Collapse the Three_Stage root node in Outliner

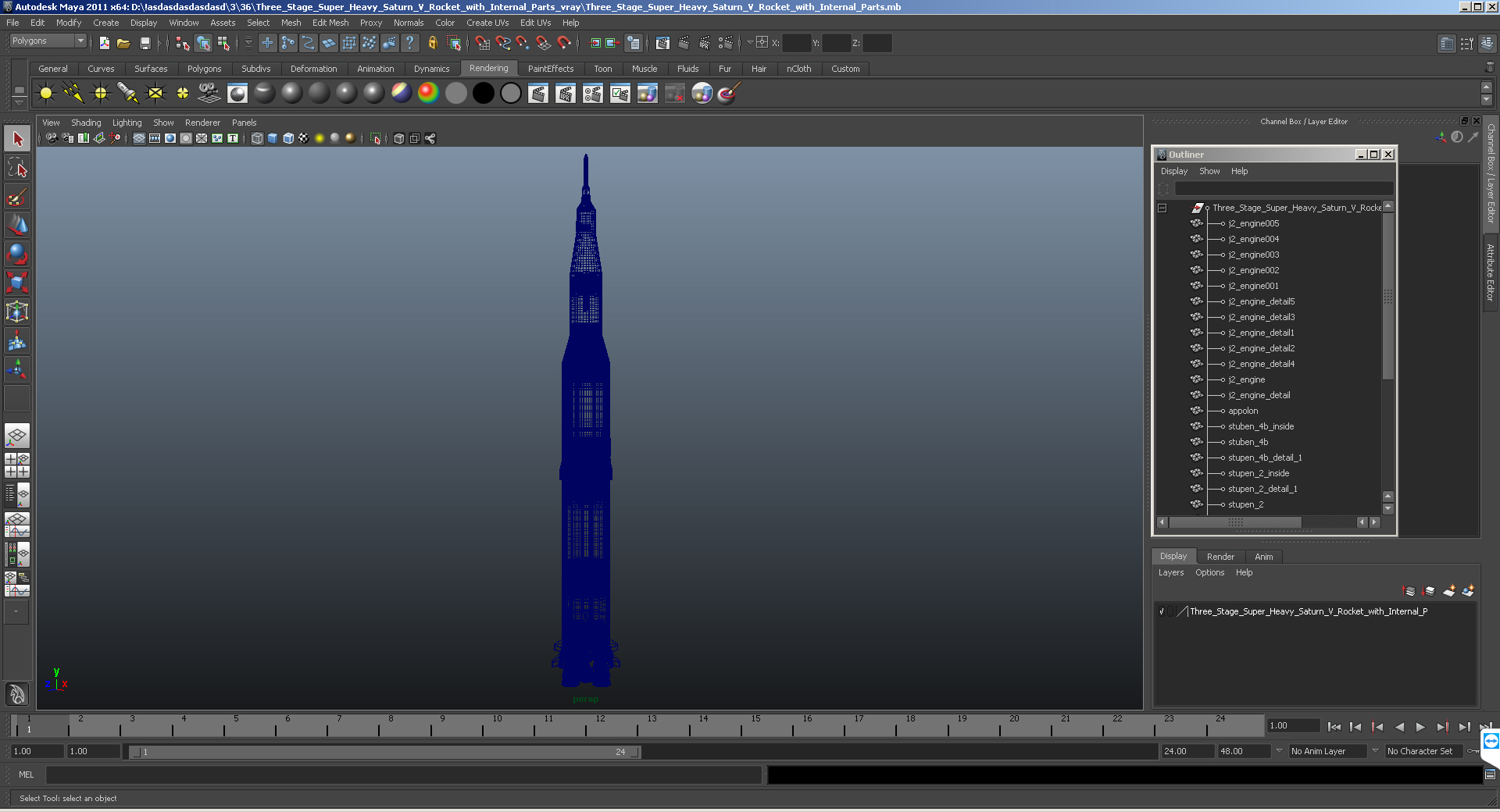point(1162,208)
